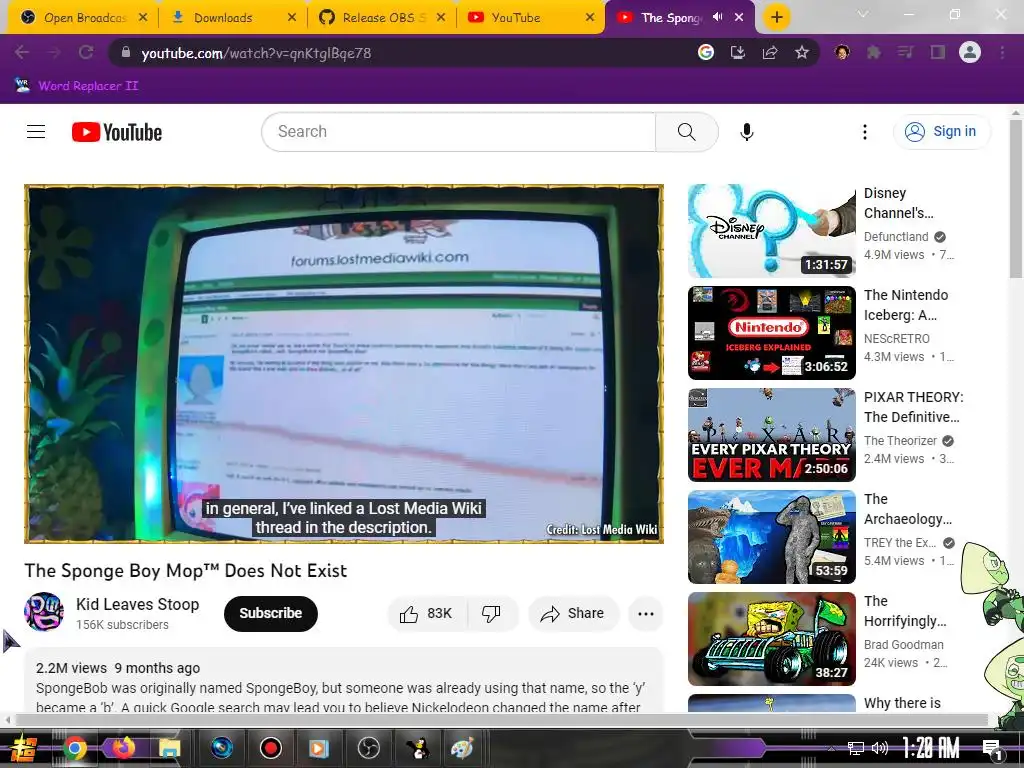Open Chrome extensions puzzle icon
The height and width of the screenshot is (768, 1024).
point(874,52)
